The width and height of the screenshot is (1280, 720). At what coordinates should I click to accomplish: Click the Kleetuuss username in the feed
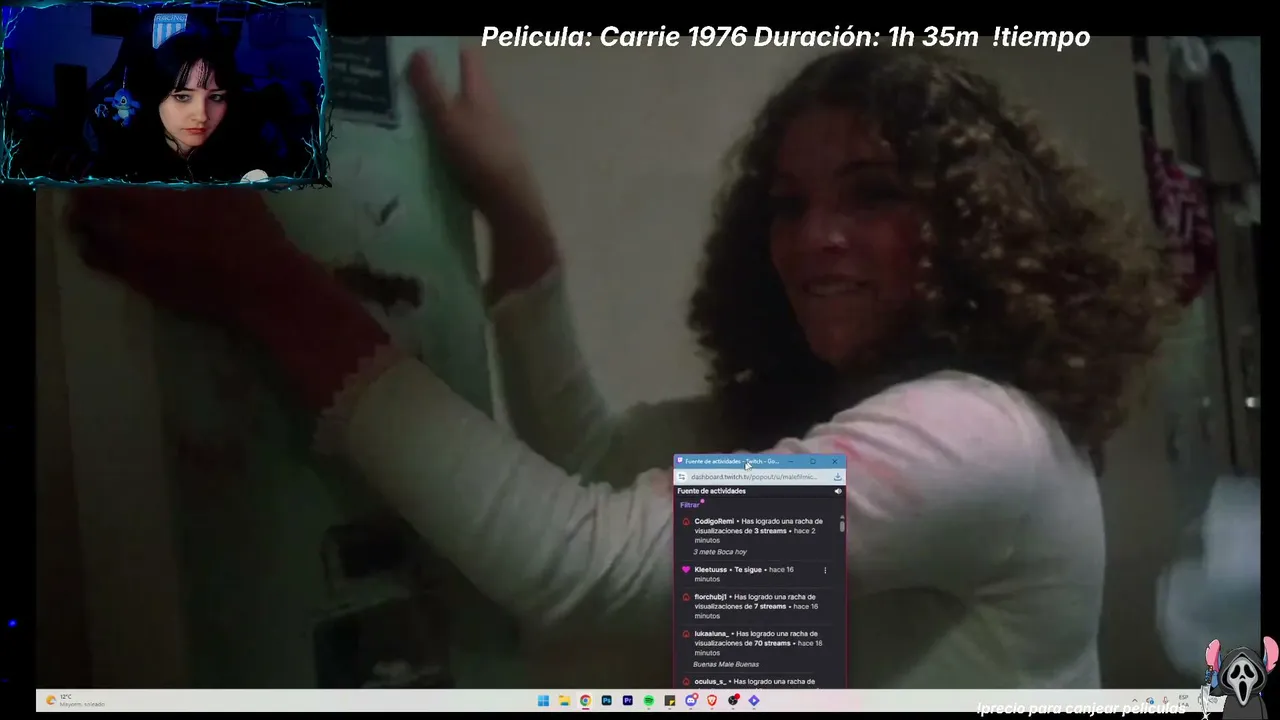click(x=712, y=570)
